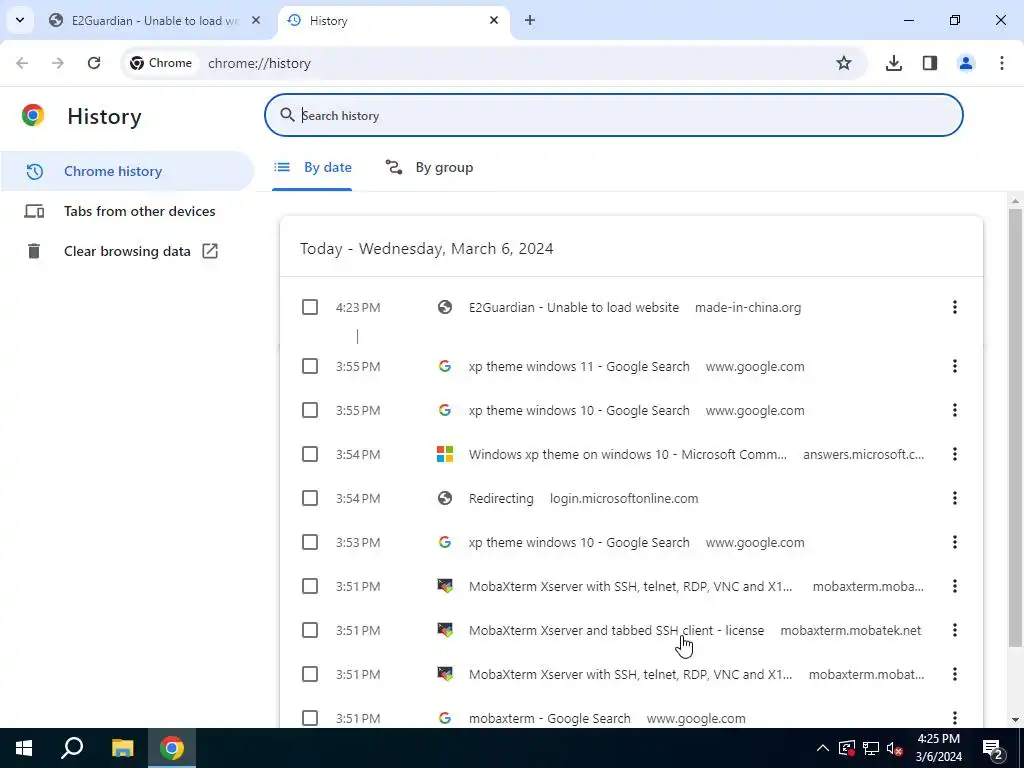
Task: Click the Google favicon on windows 11 entry
Action: [x=445, y=366]
